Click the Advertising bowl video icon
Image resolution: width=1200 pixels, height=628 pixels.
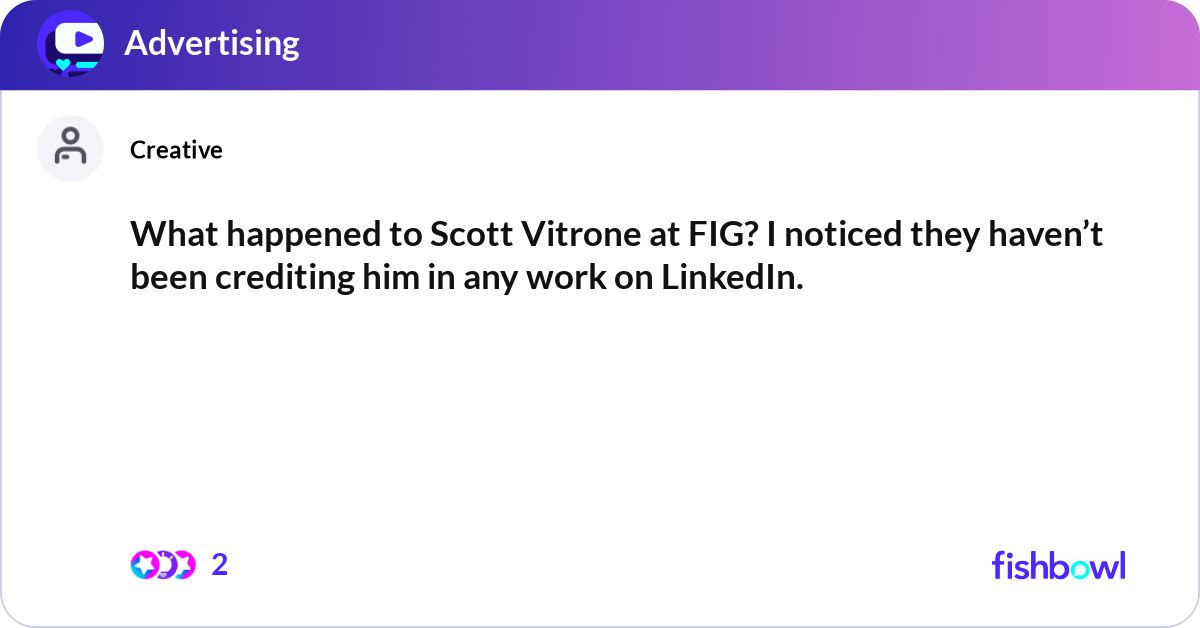click(70, 44)
